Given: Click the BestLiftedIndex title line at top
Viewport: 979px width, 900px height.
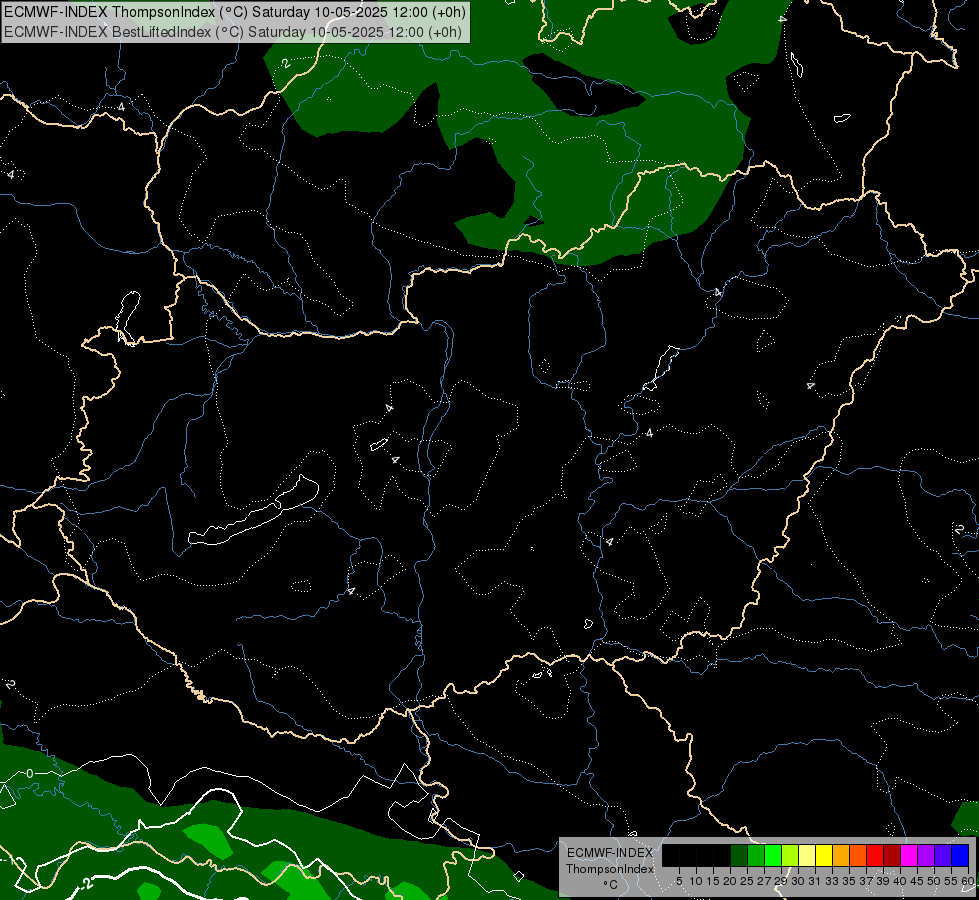Looking at the screenshot, I should click(233, 32).
